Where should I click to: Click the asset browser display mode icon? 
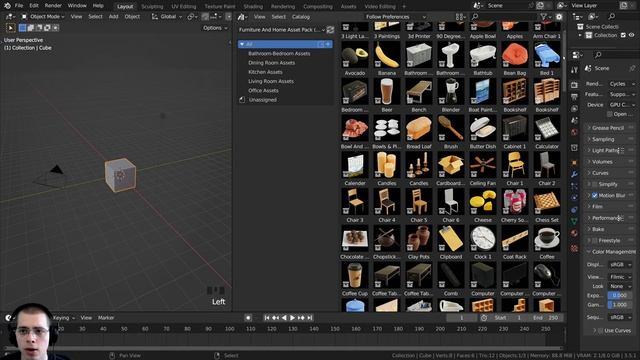coord(460,17)
